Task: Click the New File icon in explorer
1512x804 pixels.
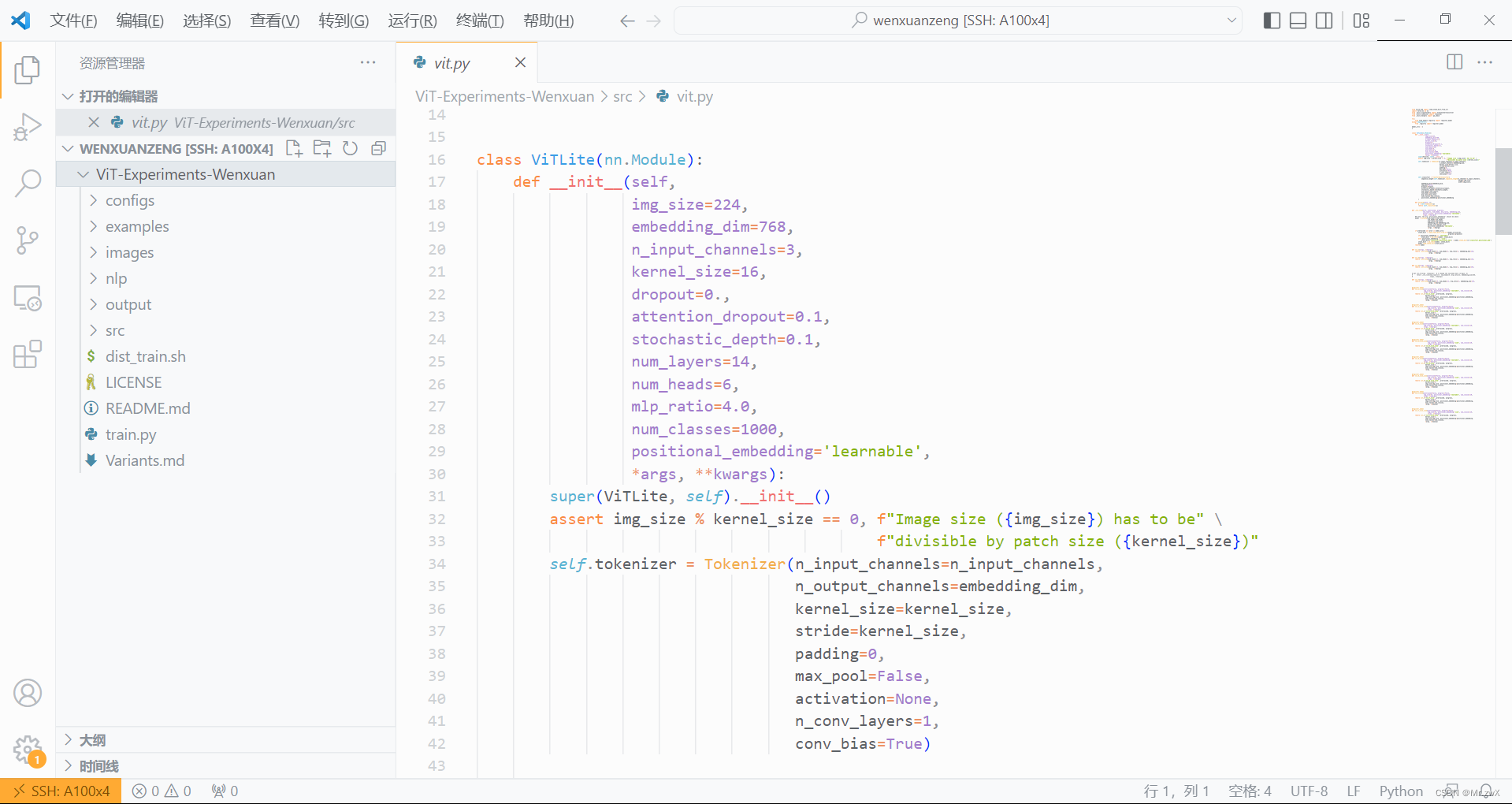Action: [x=294, y=148]
